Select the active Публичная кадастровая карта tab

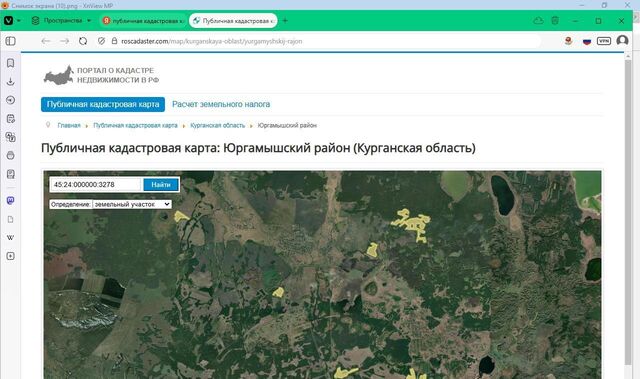[233, 21]
